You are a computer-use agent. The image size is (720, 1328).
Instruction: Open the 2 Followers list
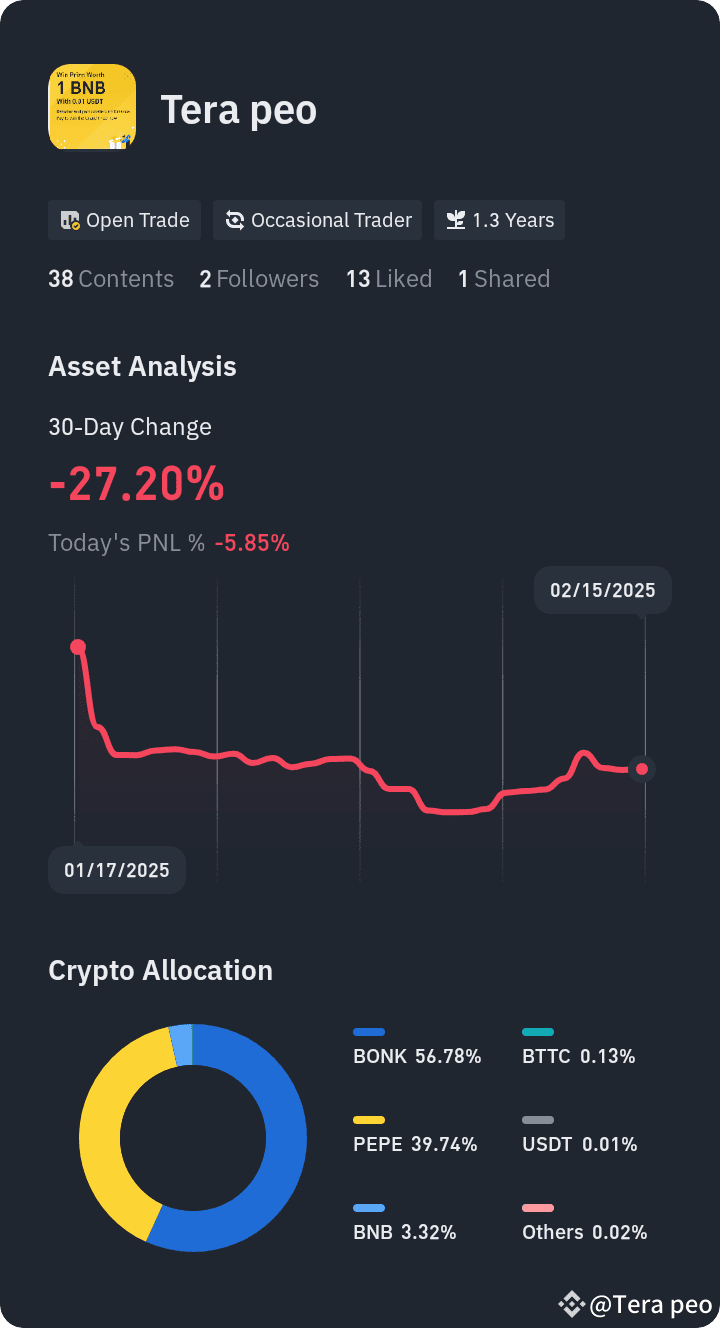coord(259,279)
